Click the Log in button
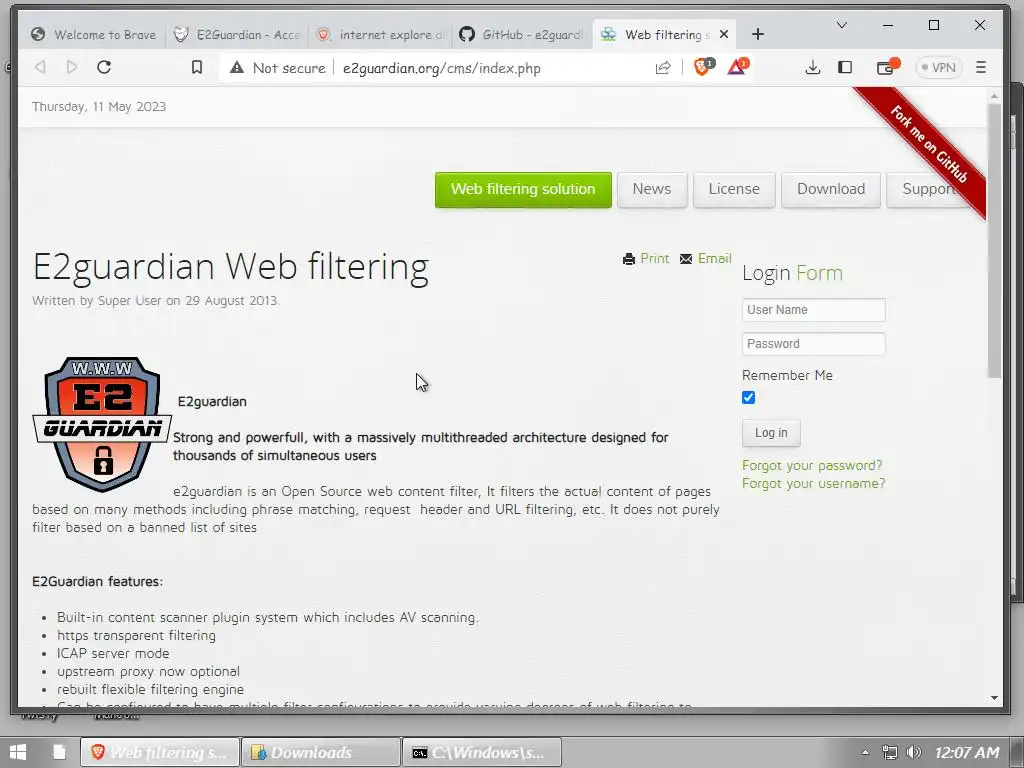 click(771, 433)
